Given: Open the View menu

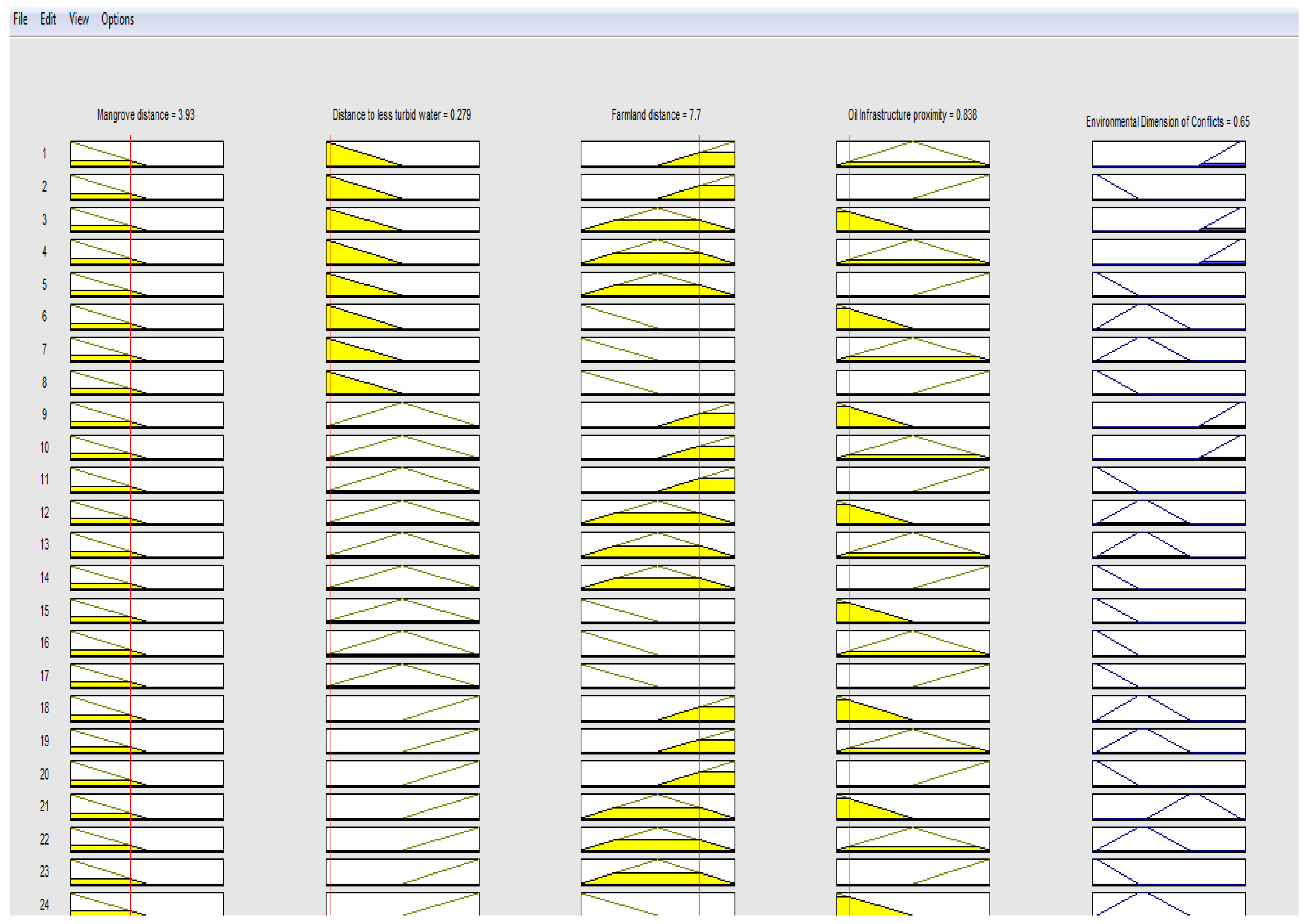Looking at the screenshot, I should 79,19.
